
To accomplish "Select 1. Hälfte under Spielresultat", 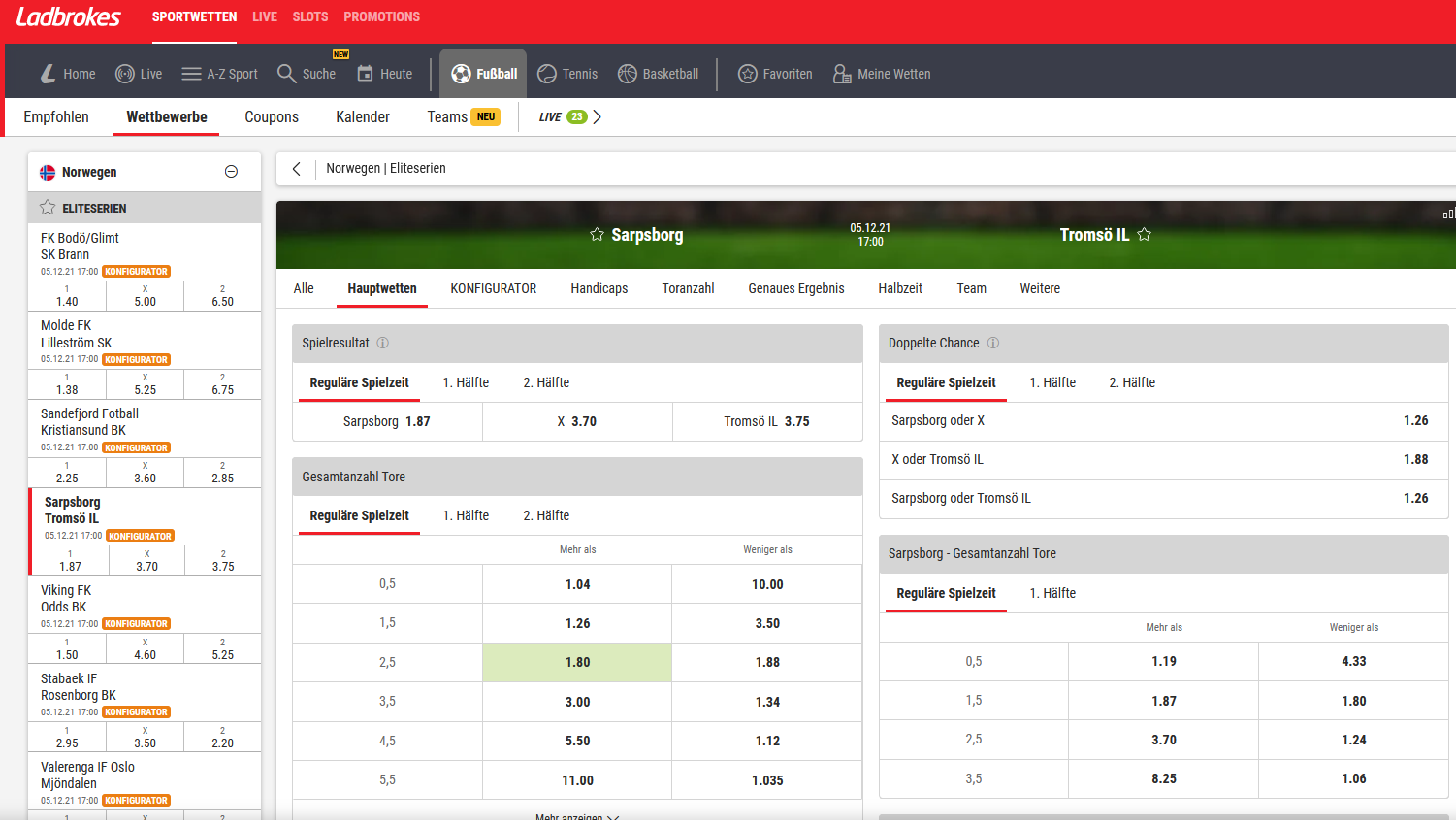I will (x=466, y=382).
